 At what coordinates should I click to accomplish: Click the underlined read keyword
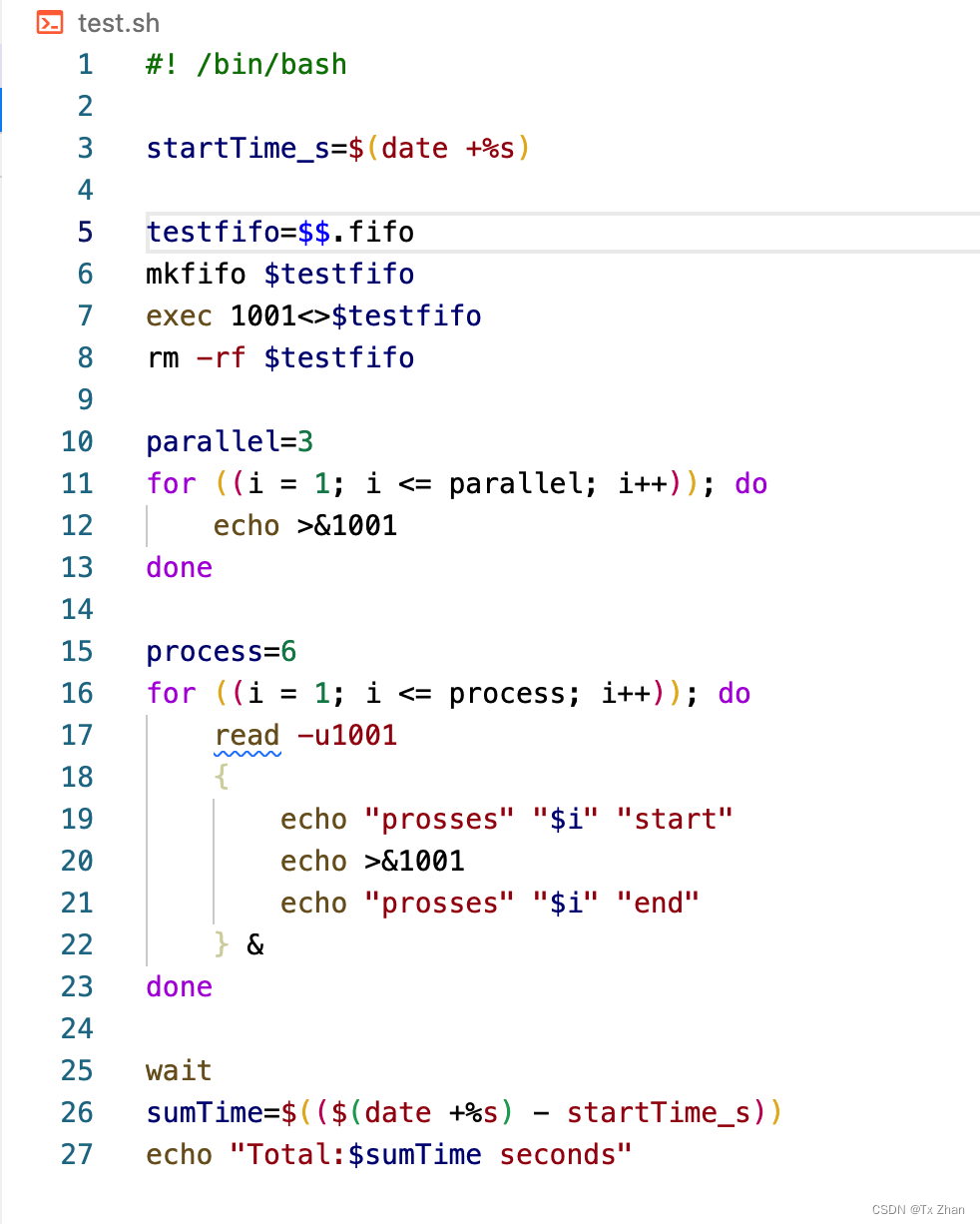[246, 735]
